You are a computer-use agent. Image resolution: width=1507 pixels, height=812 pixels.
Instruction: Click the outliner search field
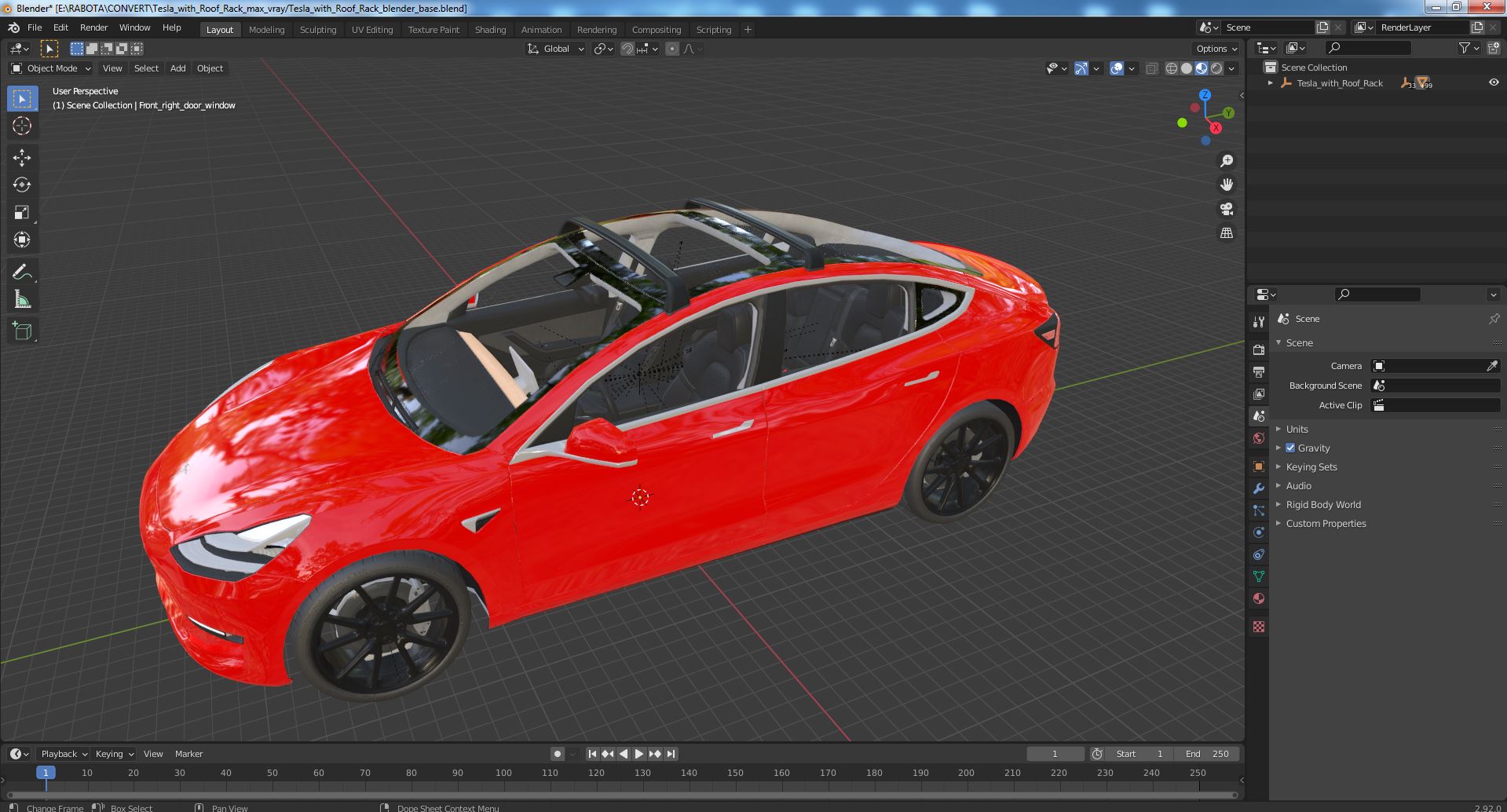[1367, 49]
